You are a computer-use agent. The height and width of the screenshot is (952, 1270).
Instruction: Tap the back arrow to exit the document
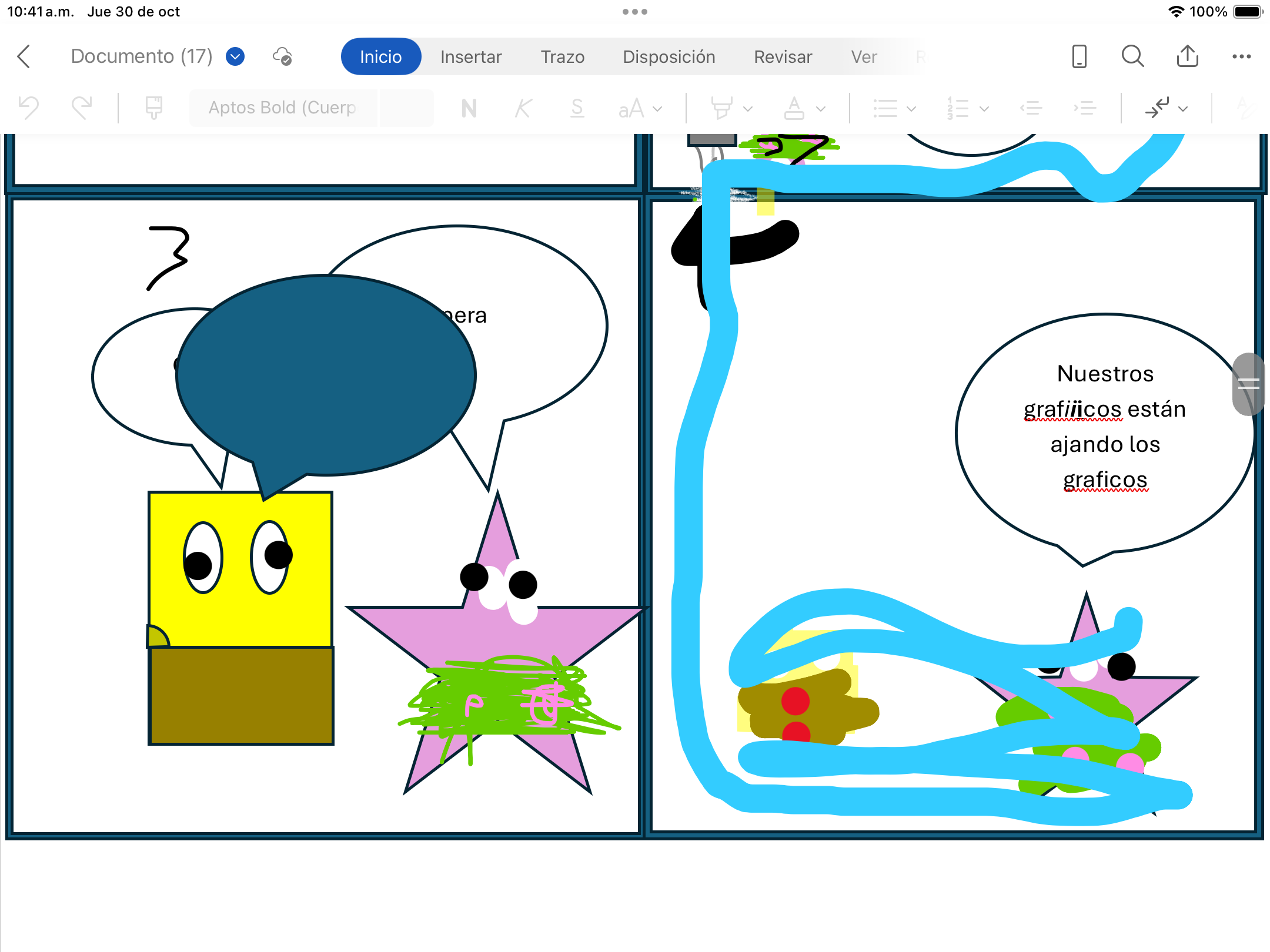(24, 57)
